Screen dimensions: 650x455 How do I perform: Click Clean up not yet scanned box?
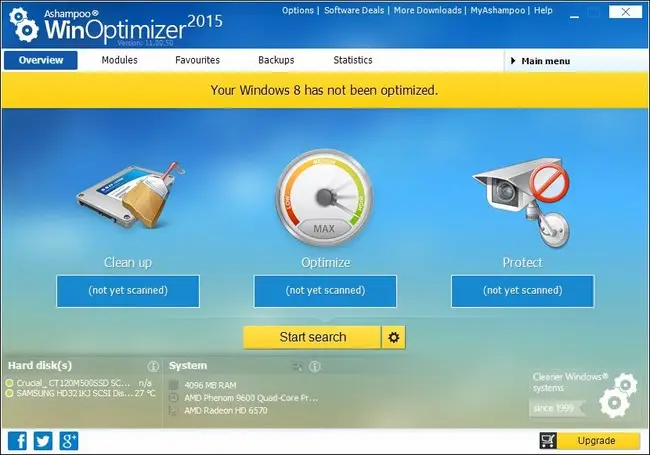tap(128, 291)
